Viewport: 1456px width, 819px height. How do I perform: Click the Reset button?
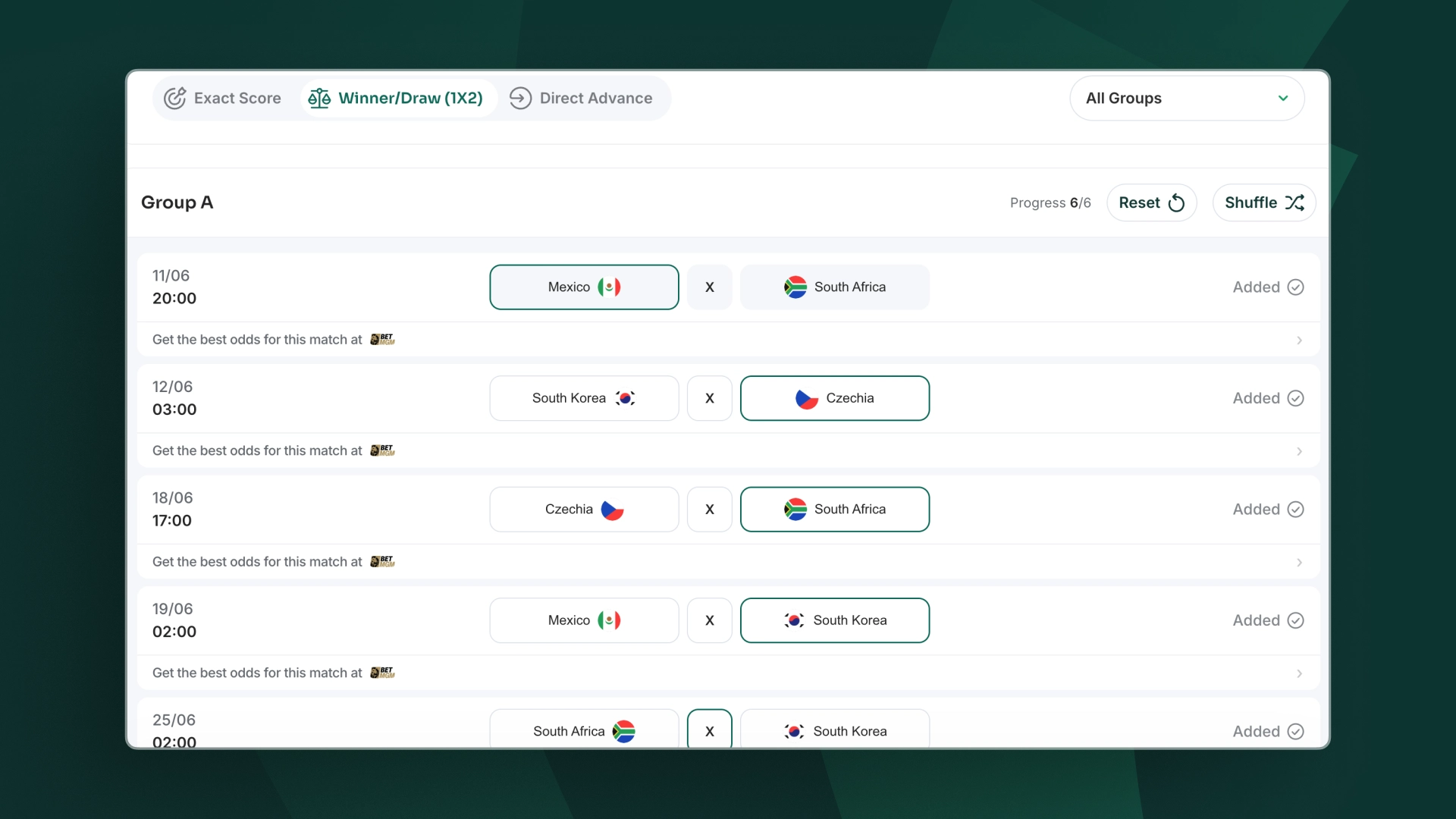(1151, 202)
